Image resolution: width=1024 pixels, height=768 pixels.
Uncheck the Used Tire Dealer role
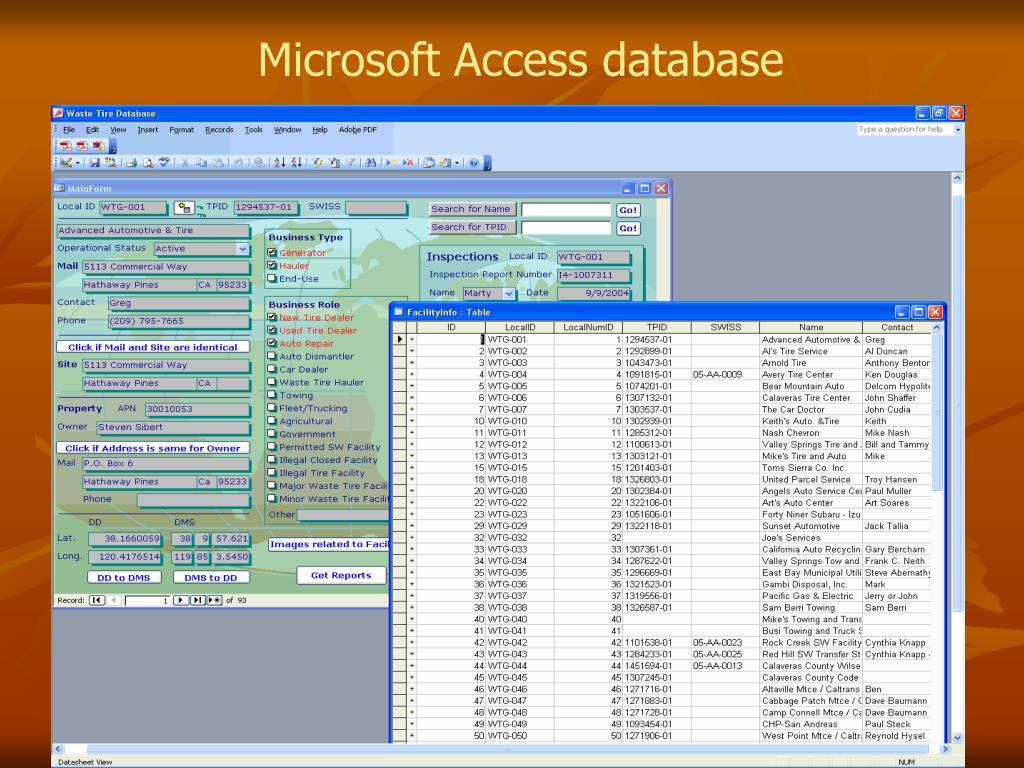coord(272,330)
